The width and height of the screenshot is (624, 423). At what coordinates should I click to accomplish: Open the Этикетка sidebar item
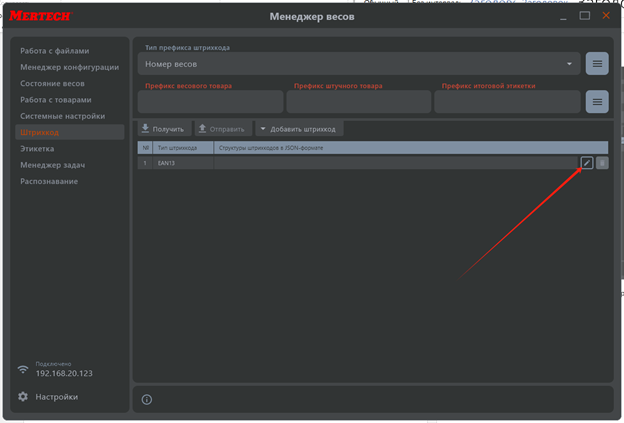point(38,148)
